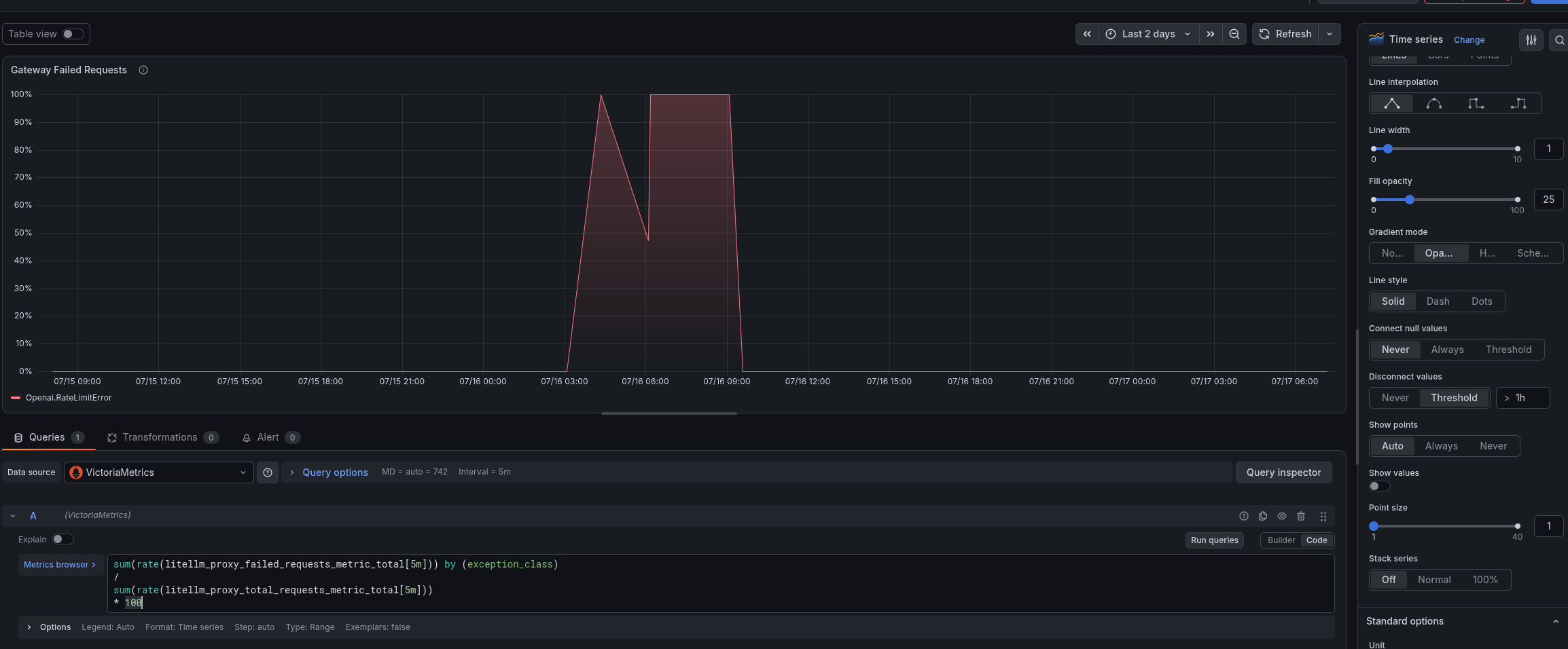
Task: Toggle Openai.RateLimitError legend series
Action: tap(69, 398)
